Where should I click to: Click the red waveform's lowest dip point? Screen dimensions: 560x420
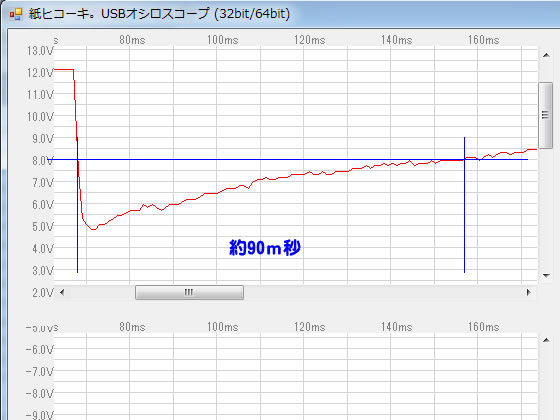[x=94, y=229]
